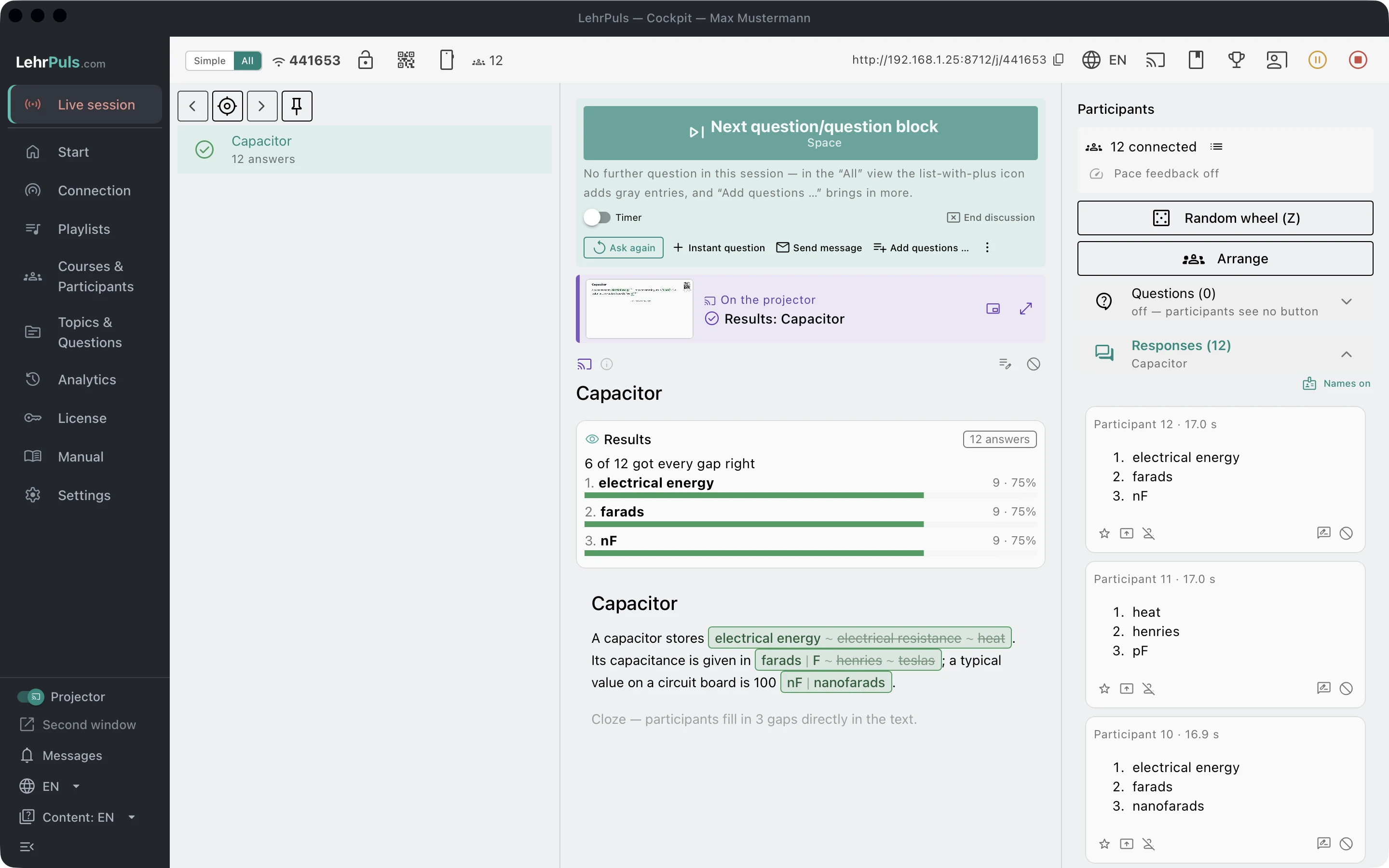Click the cast to projector icon in header
1389x868 pixels.
(1156, 60)
